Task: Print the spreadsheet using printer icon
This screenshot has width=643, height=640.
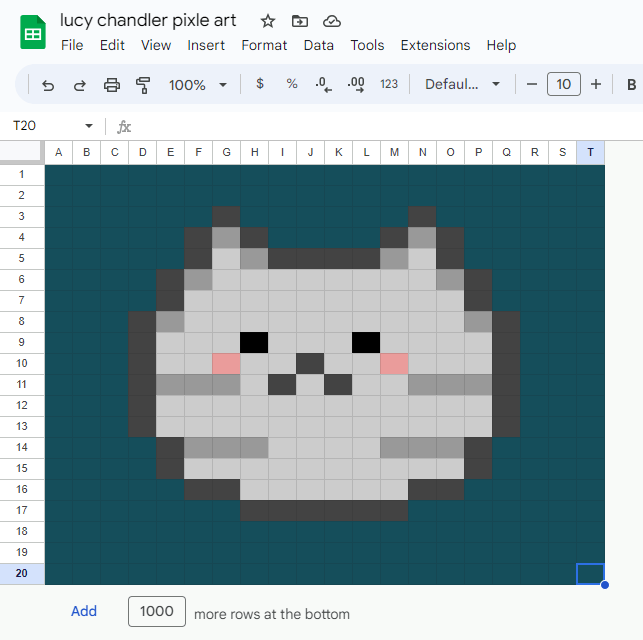Action: coord(112,85)
